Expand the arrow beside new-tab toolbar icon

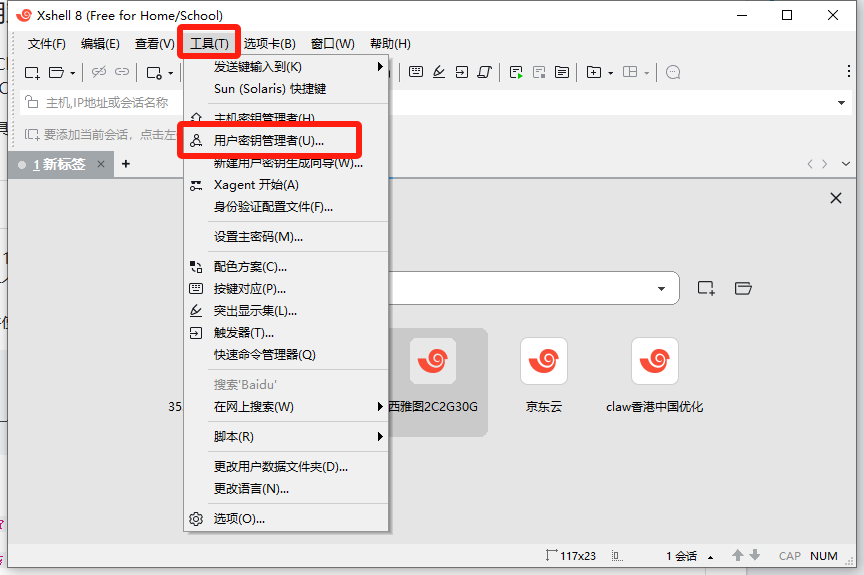611,73
